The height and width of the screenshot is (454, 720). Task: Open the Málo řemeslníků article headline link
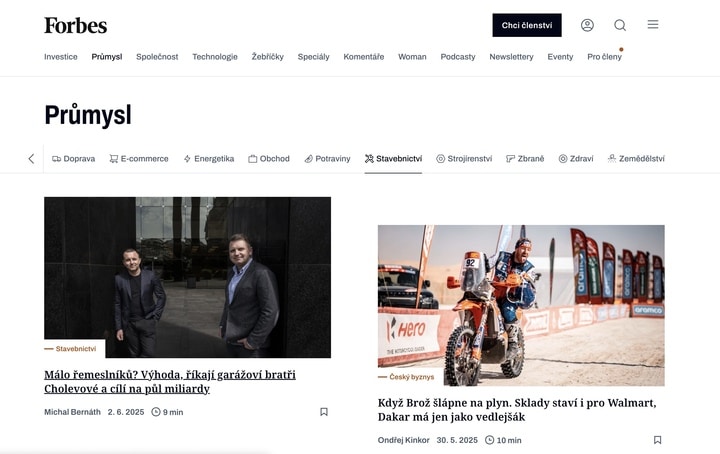170,381
